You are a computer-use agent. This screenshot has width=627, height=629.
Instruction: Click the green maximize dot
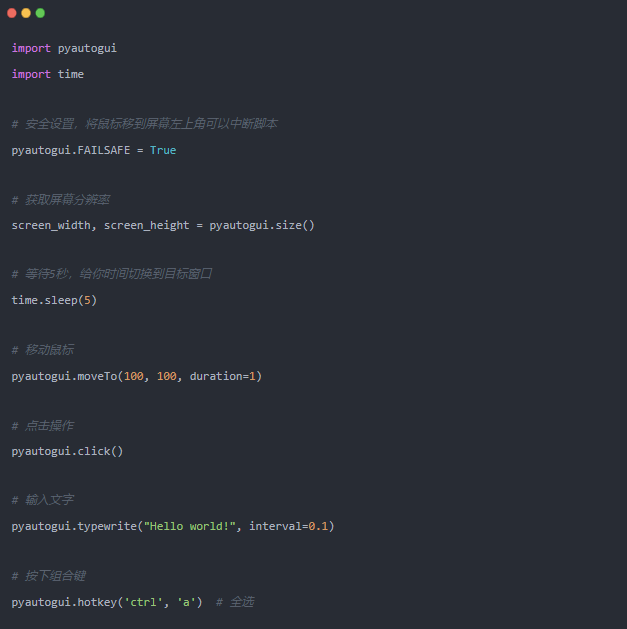40,13
